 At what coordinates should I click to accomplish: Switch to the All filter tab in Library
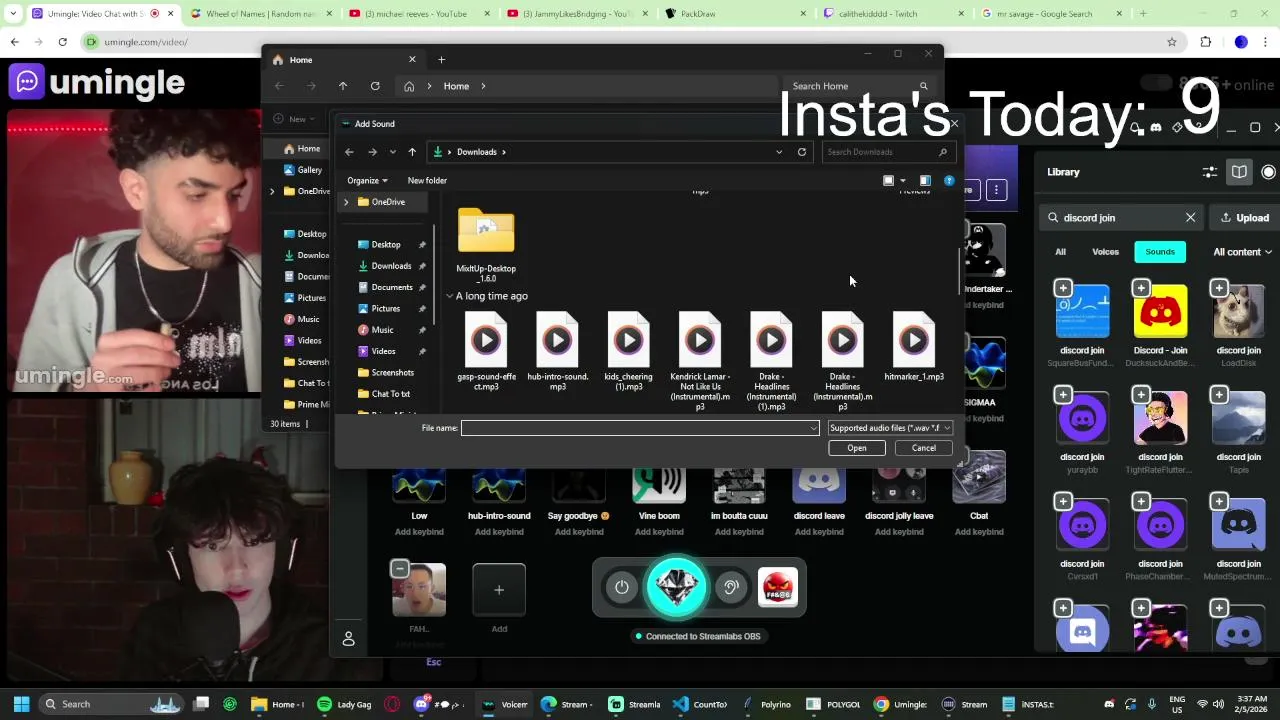pos(1060,252)
